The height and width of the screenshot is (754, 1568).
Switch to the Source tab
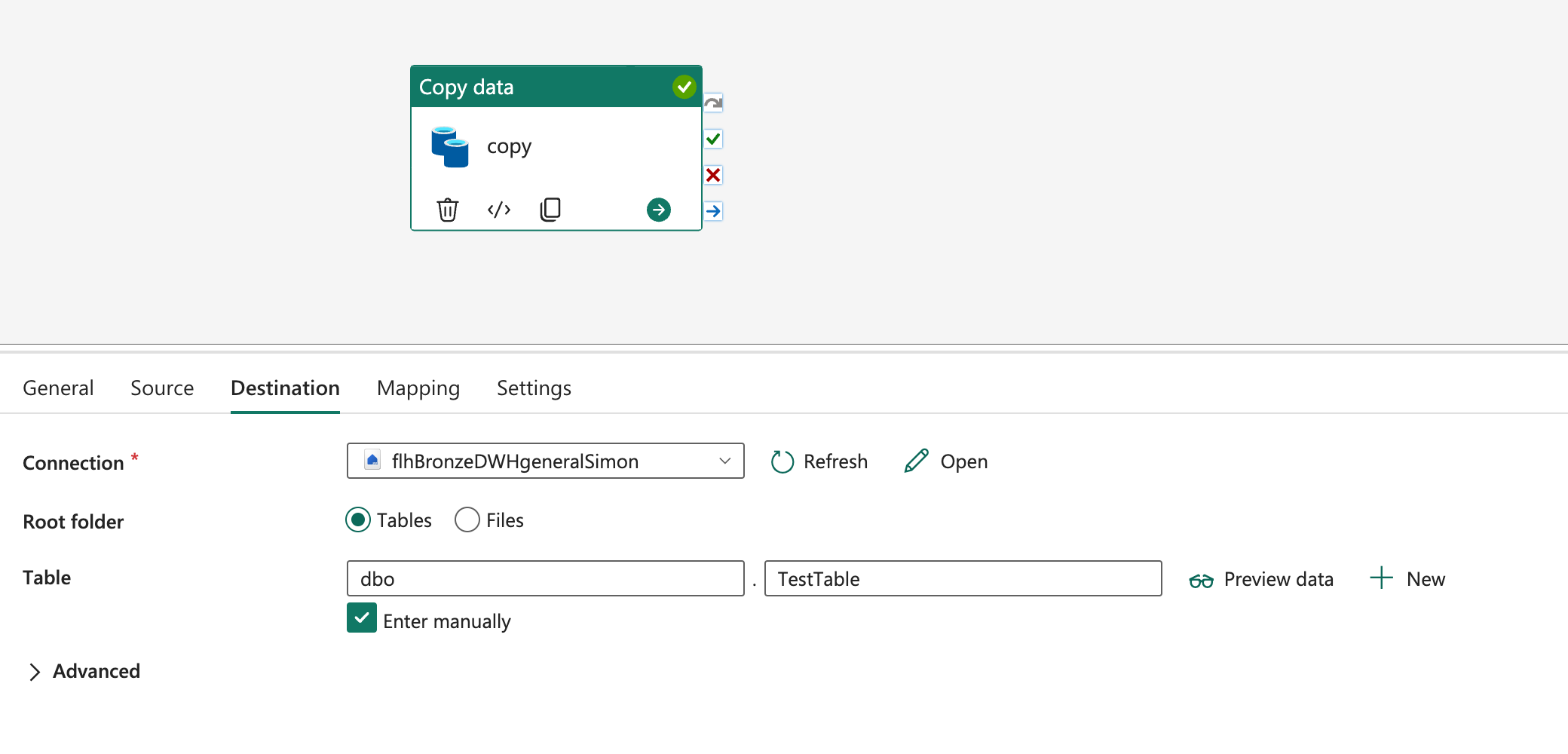[162, 388]
